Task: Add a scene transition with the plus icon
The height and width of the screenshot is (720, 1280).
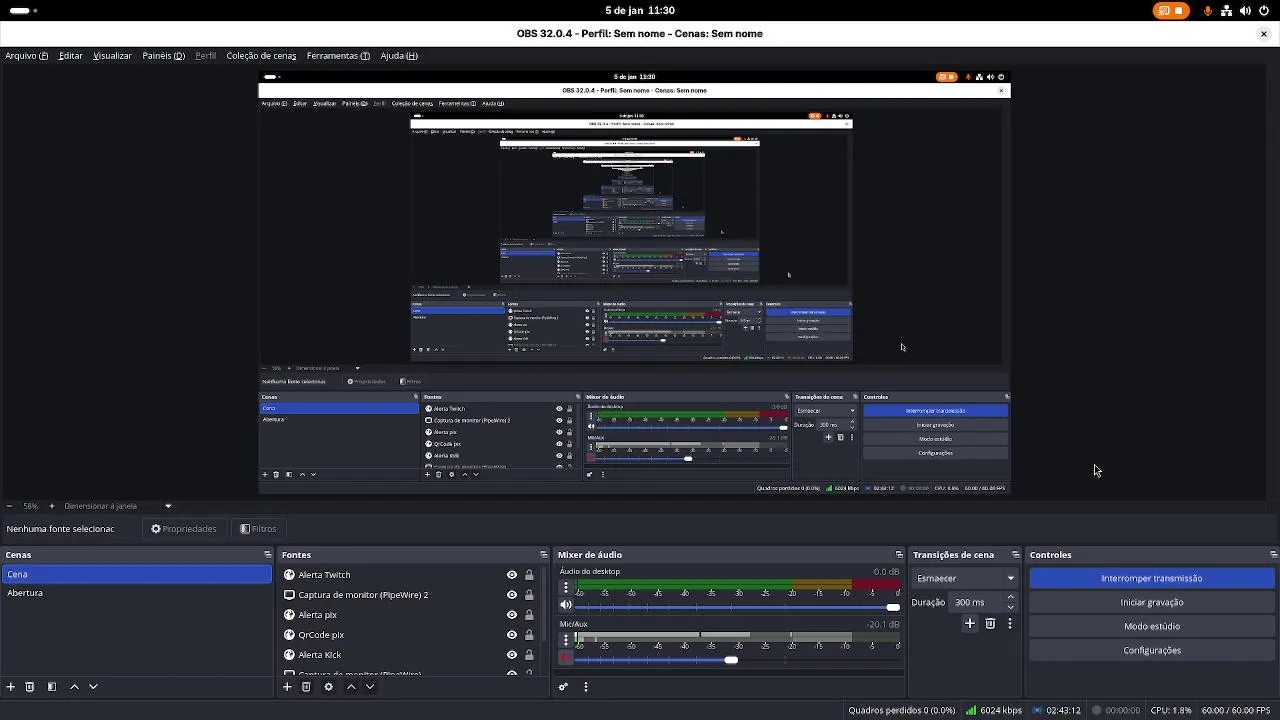Action: point(969,623)
